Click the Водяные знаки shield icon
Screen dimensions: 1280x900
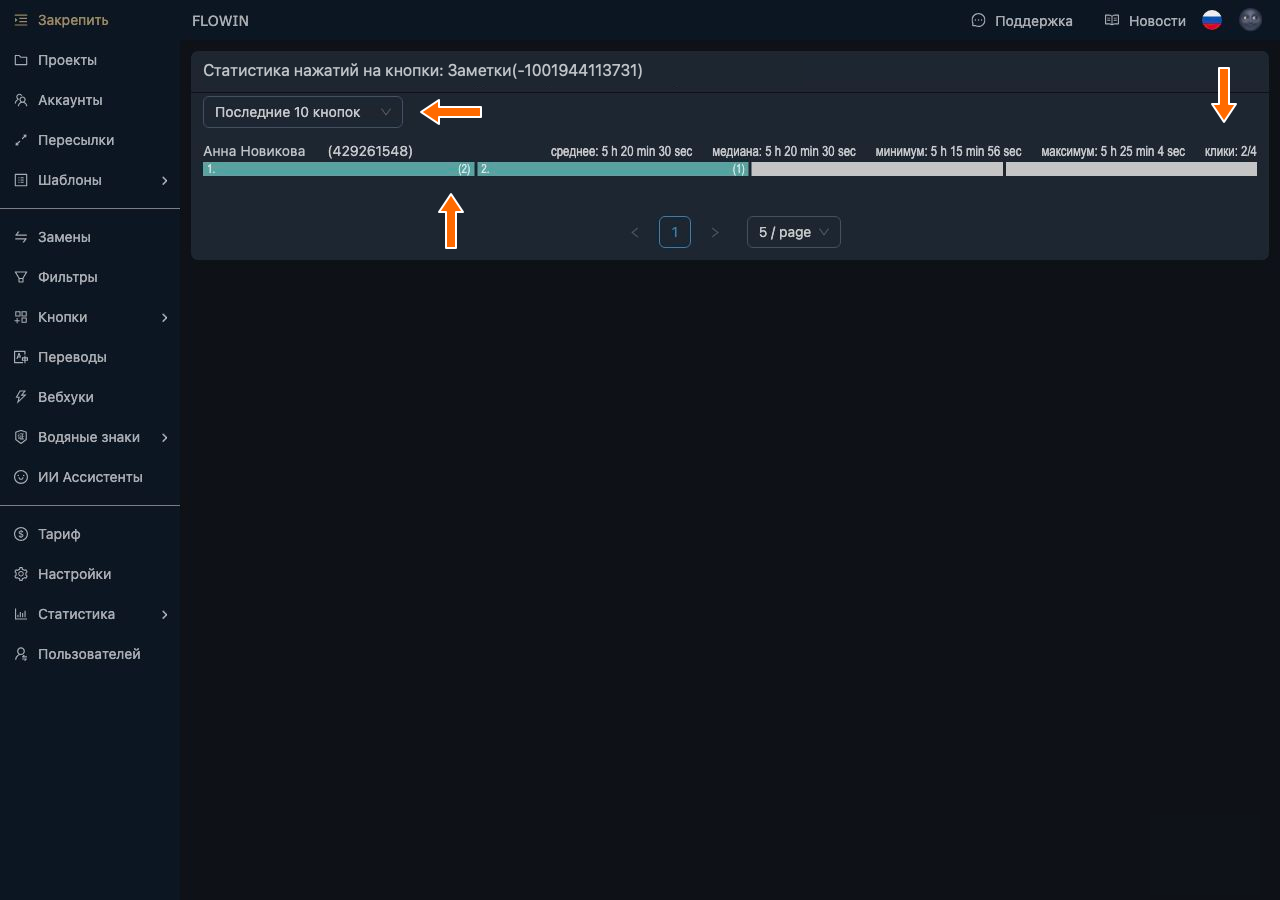[x=21, y=437]
